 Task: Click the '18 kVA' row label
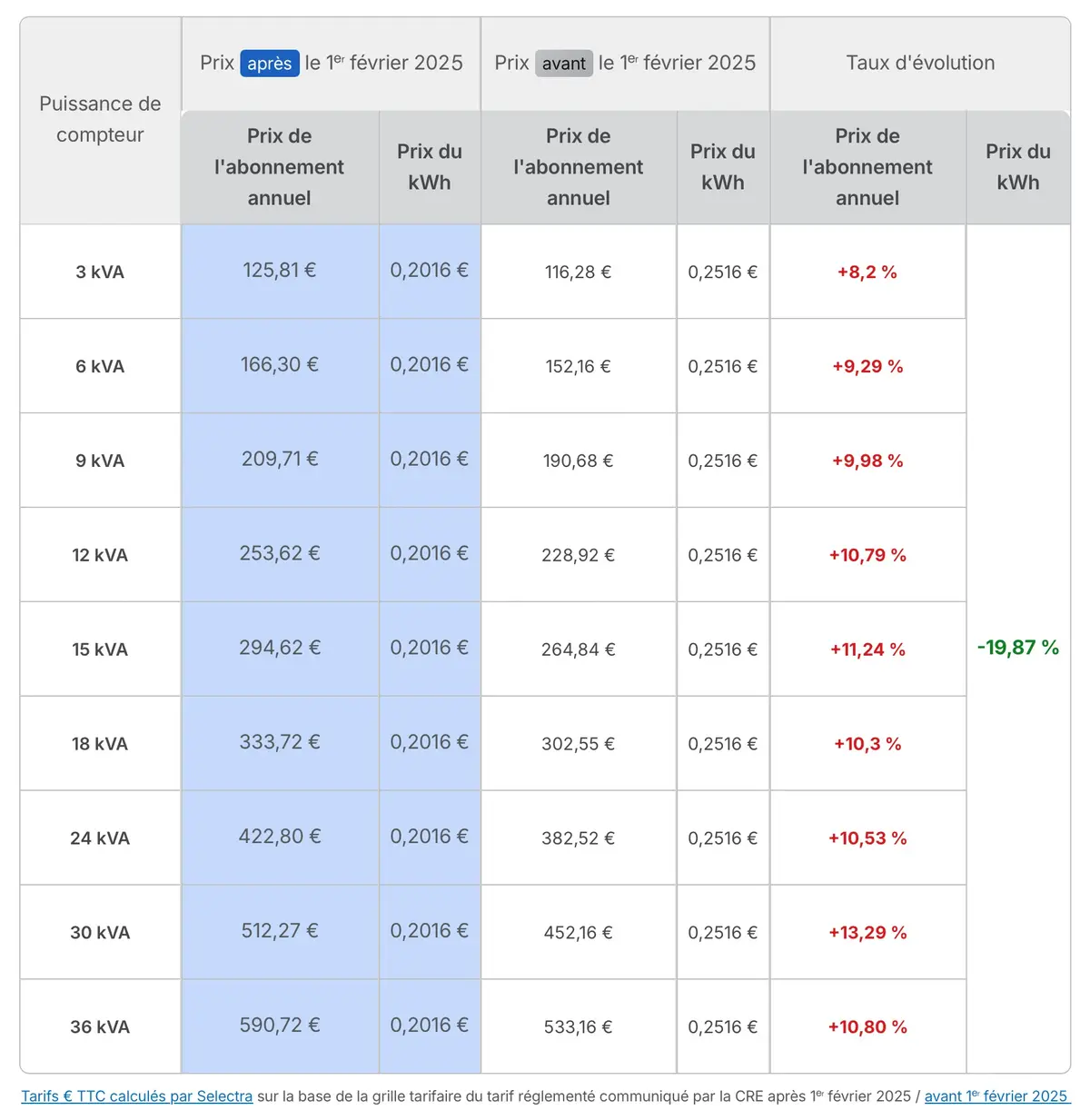[100, 744]
